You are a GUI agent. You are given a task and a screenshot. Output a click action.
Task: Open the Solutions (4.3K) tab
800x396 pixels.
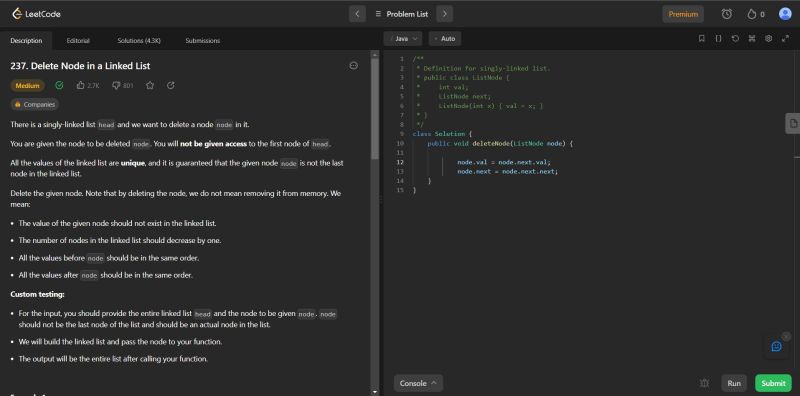(139, 40)
